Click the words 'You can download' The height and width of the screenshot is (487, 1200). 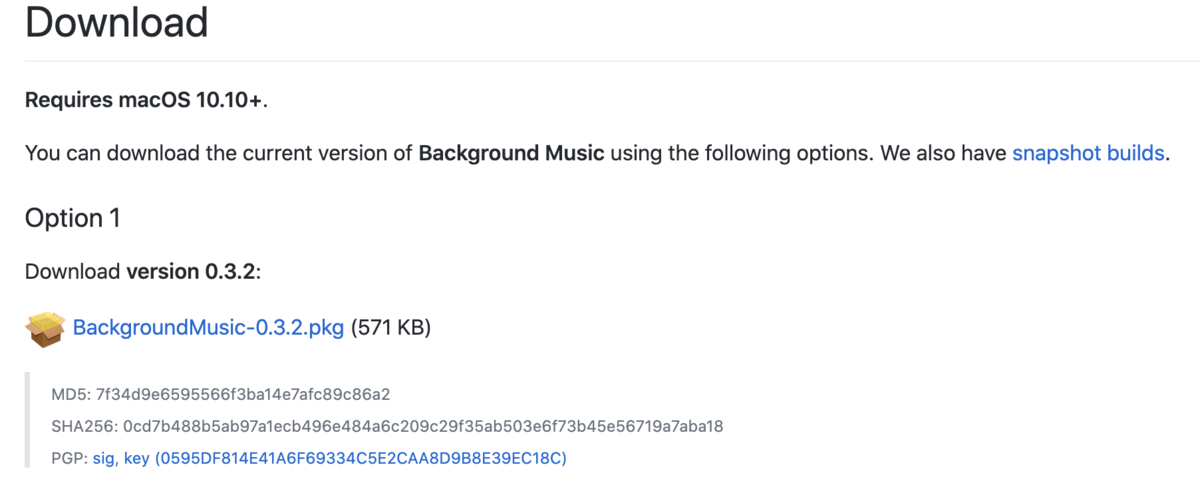point(100,153)
